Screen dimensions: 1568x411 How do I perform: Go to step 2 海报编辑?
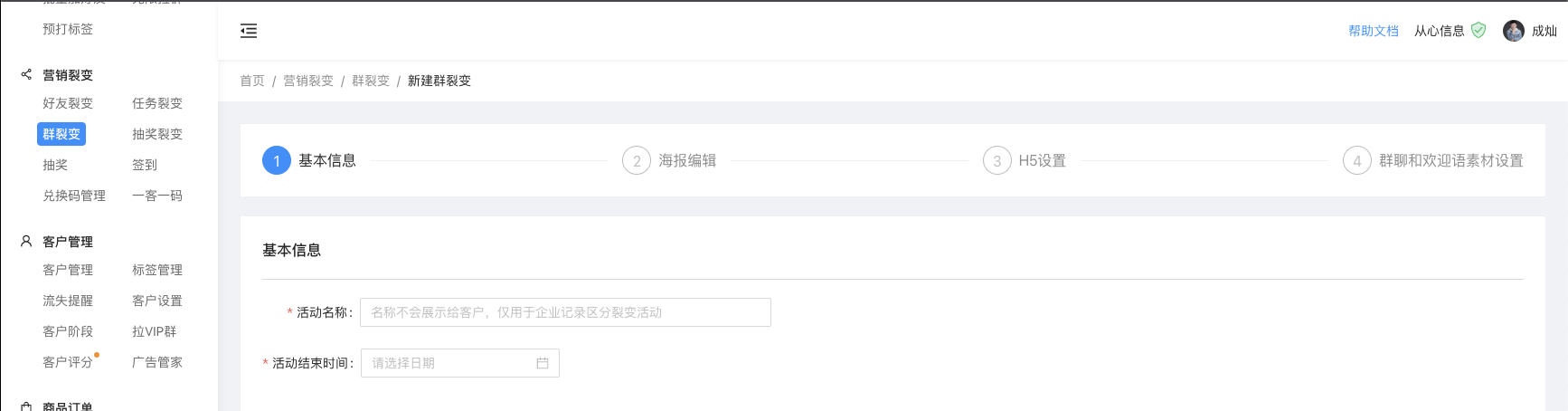pyautogui.click(x=669, y=160)
